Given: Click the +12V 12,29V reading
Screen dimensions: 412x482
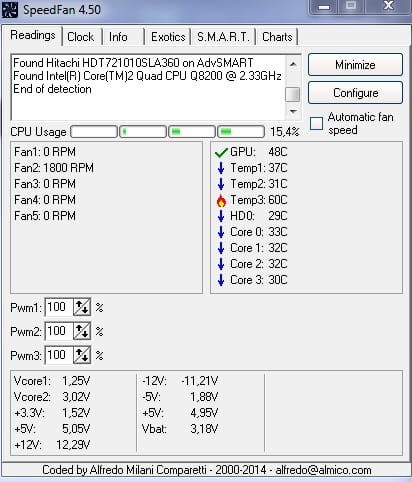Looking at the screenshot, I should point(52,445).
